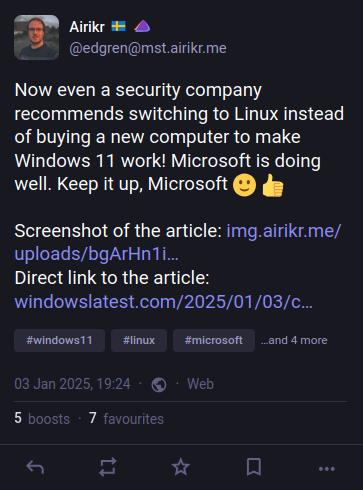Click the purple triangle badge icon
The image size is (363, 490).
click(x=142, y=26)
